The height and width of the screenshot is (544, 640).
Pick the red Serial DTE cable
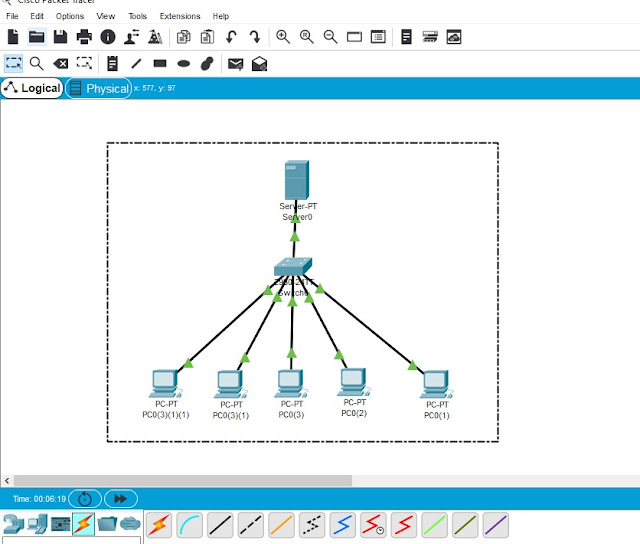coord(404,525)
